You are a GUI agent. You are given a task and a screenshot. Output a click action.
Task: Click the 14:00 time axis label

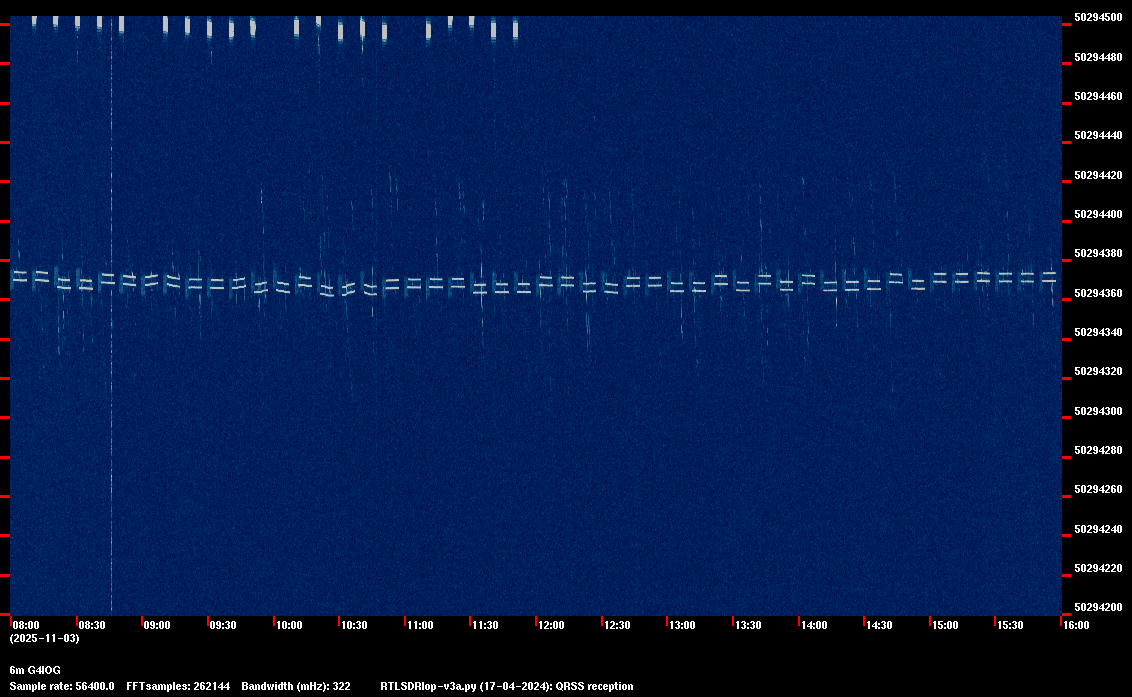coord(814,625)
